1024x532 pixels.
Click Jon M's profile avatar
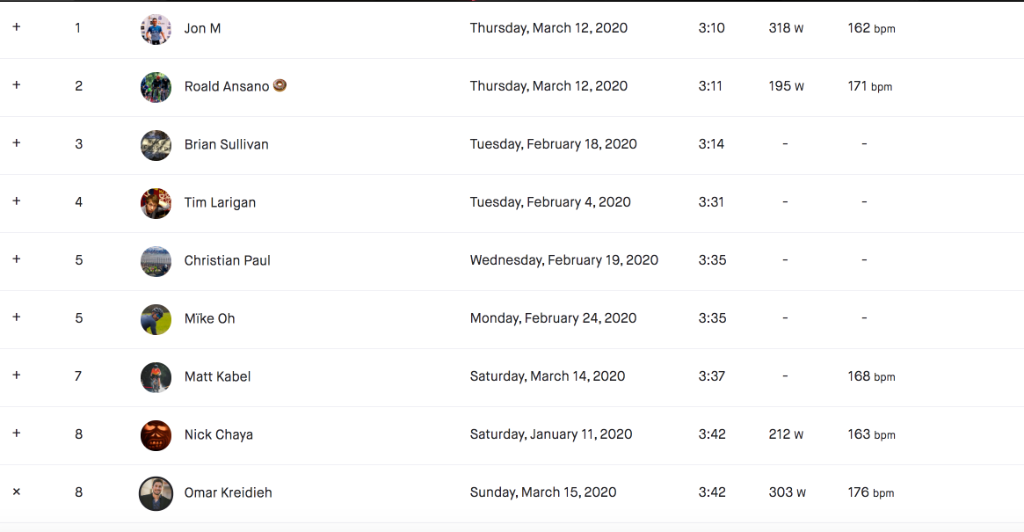(x=156, y=29)
